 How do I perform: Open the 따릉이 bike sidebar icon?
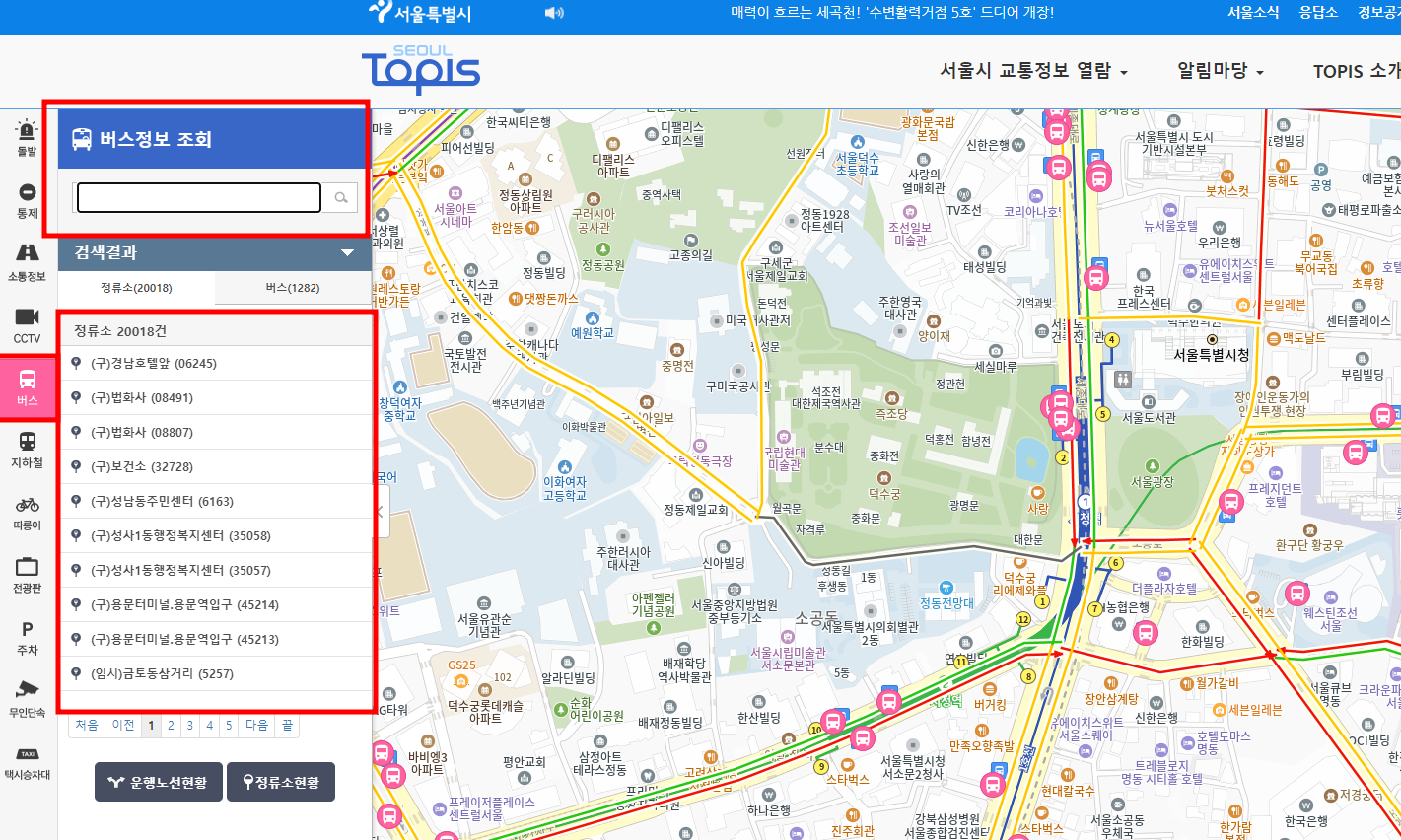click(27, 513)
